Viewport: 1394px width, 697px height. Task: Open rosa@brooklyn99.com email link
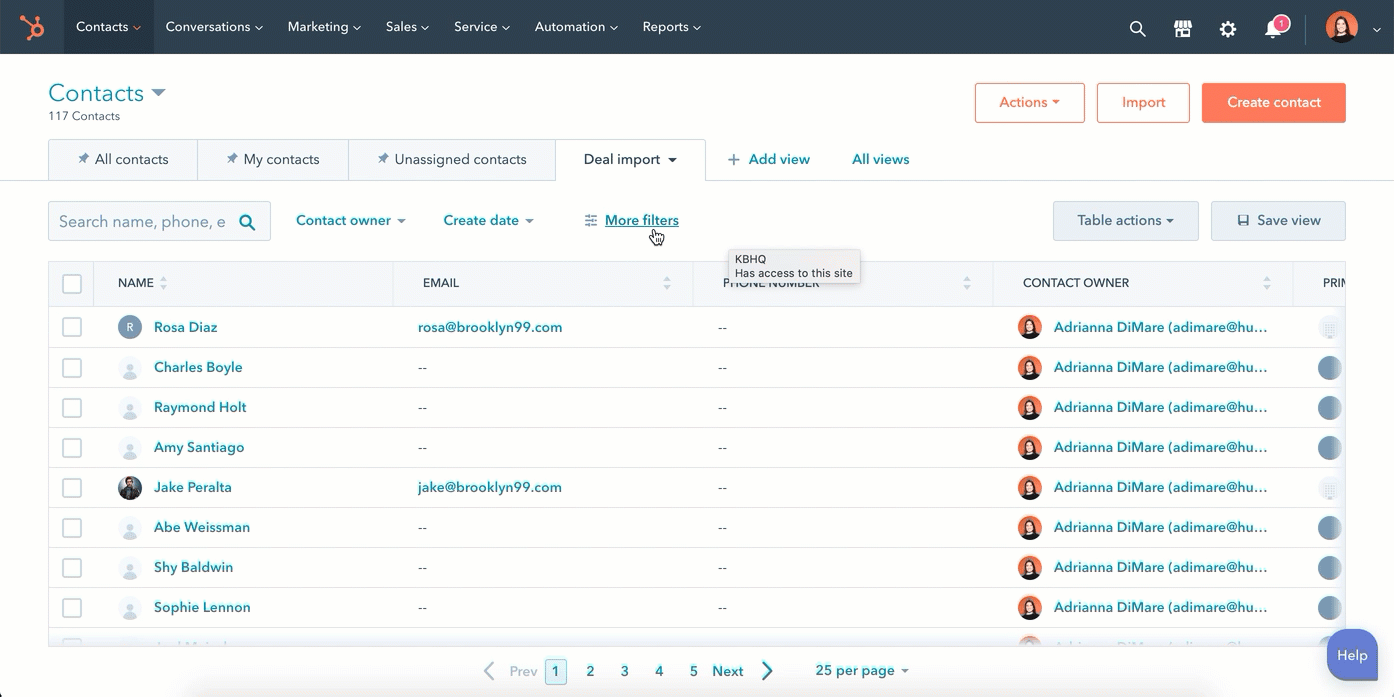[x=490, y=327]
